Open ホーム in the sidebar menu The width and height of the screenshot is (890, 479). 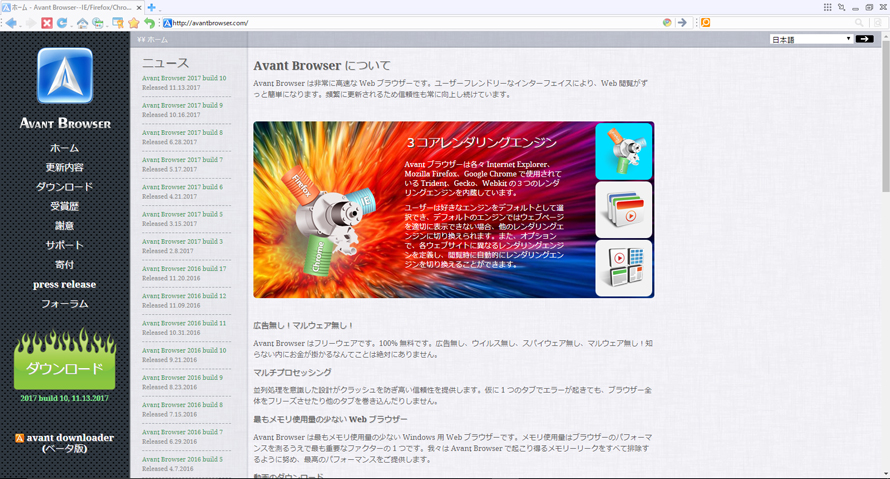tap(64, 148)
